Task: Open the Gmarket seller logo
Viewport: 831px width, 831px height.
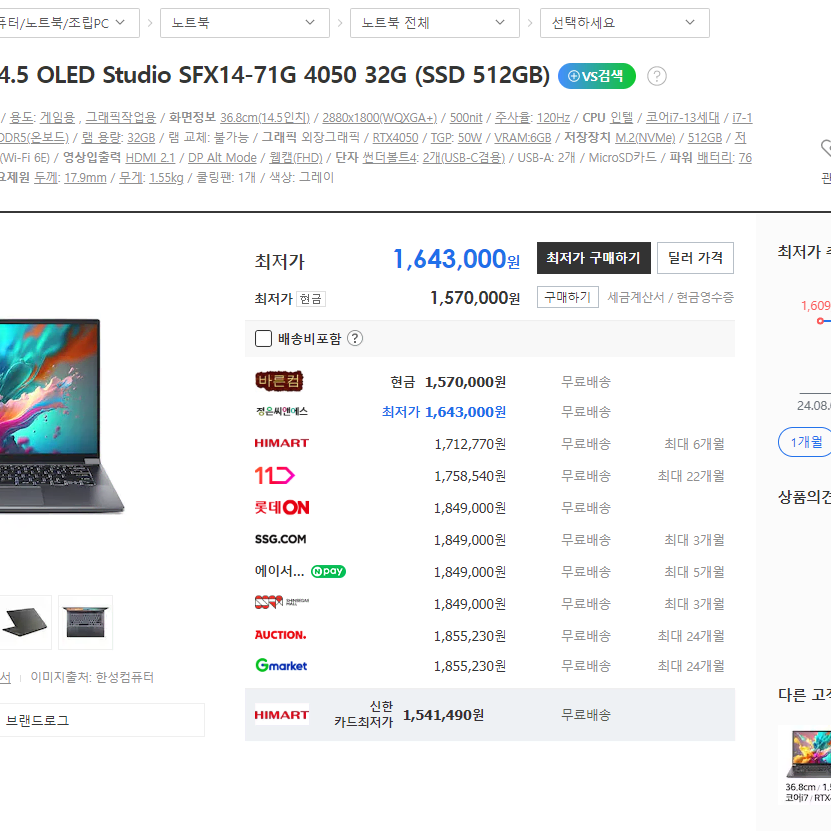Action: tap(281, 665)
